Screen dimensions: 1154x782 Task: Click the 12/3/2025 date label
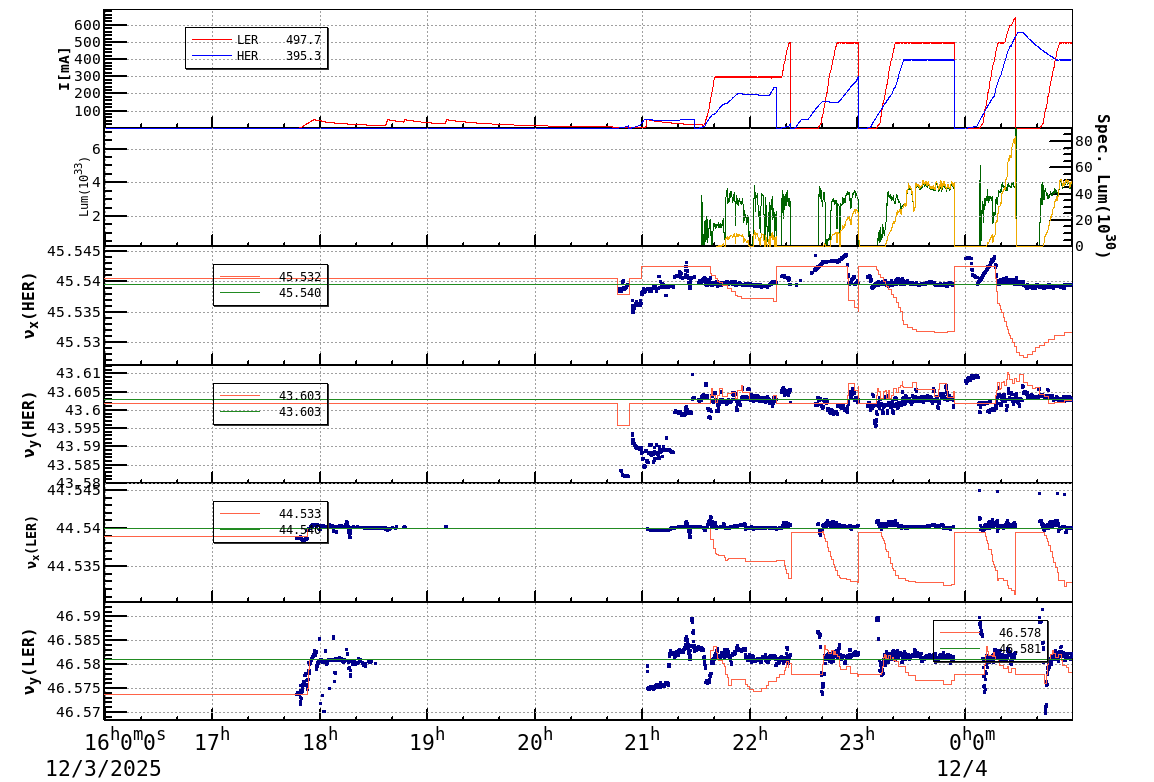(103, 769)
